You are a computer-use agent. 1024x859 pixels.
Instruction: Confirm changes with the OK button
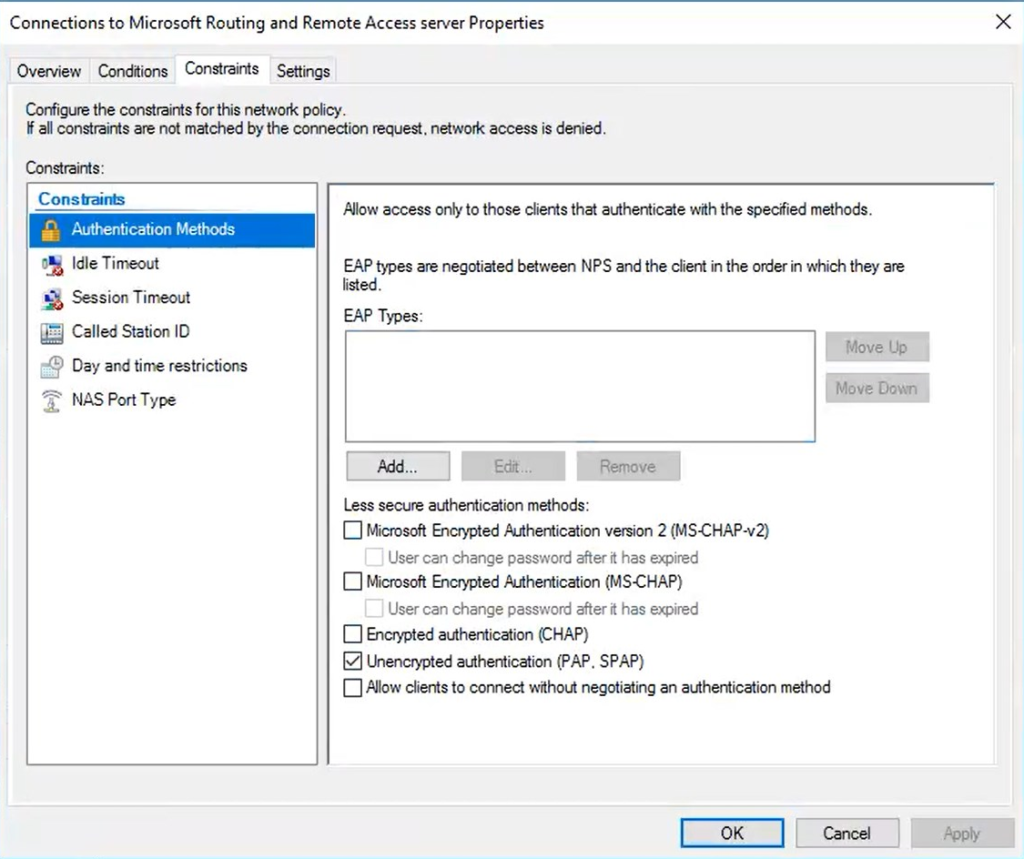point(732,833)
